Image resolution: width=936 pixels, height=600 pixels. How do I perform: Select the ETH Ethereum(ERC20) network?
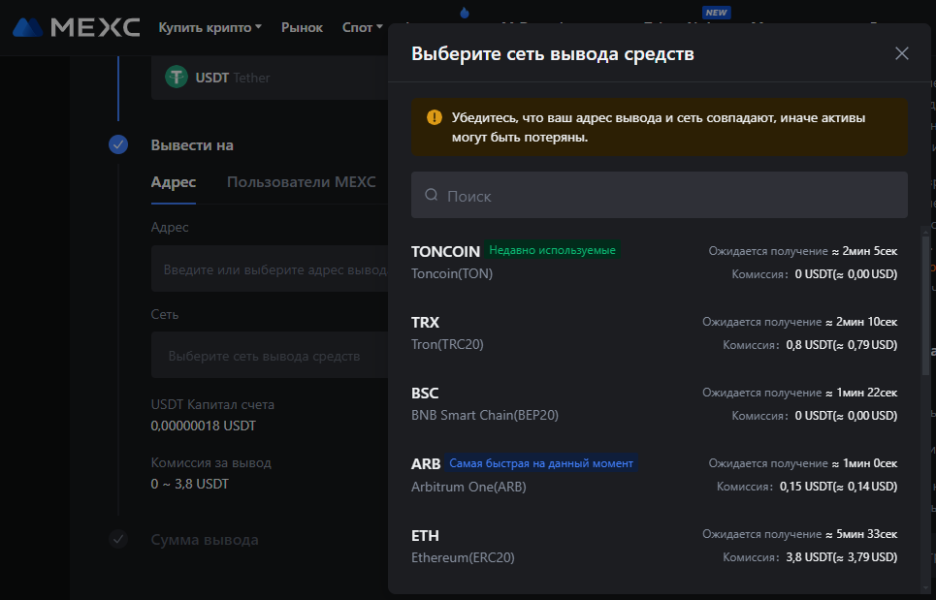tap(654, 546)
